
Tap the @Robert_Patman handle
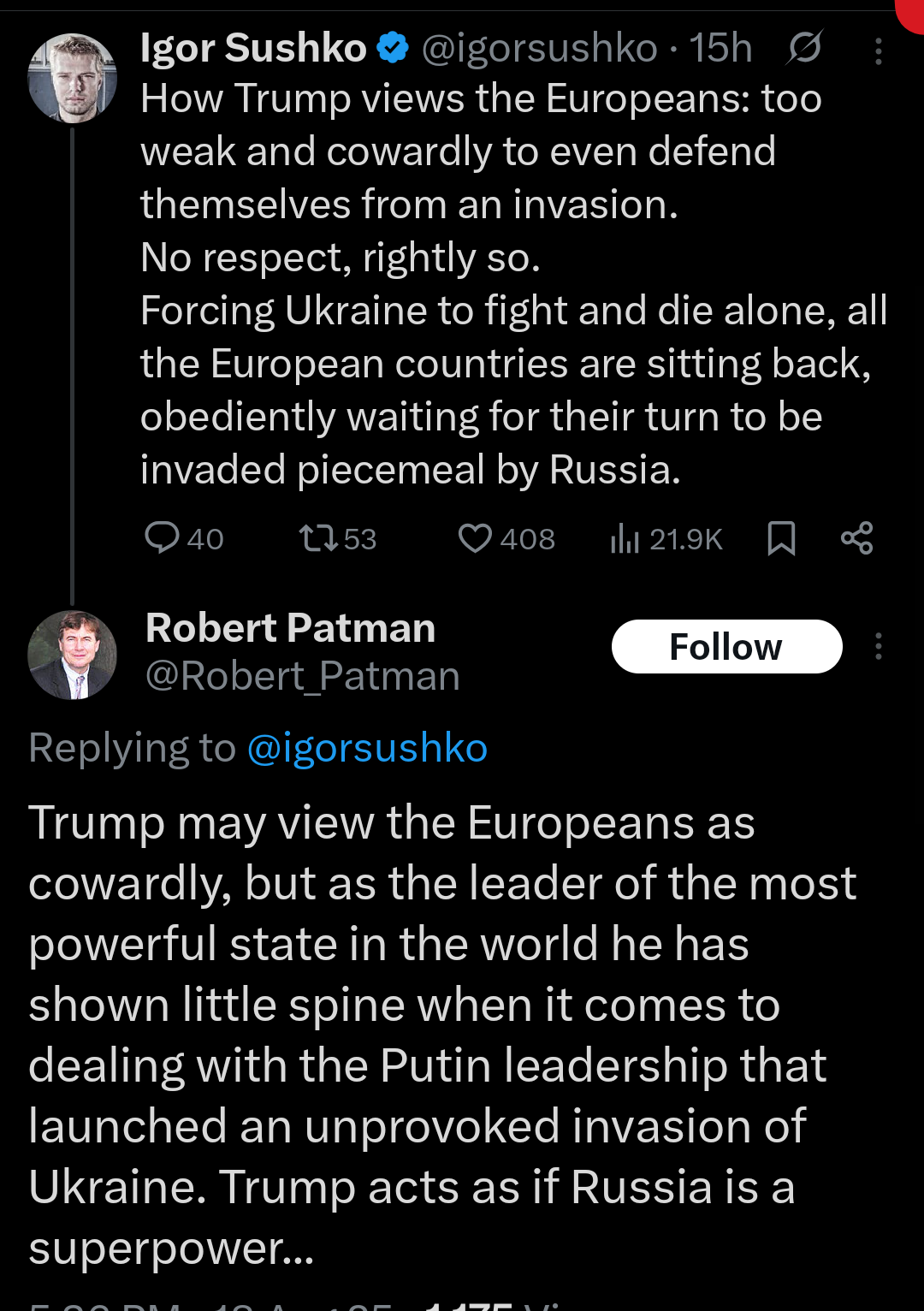pos(303,676)
